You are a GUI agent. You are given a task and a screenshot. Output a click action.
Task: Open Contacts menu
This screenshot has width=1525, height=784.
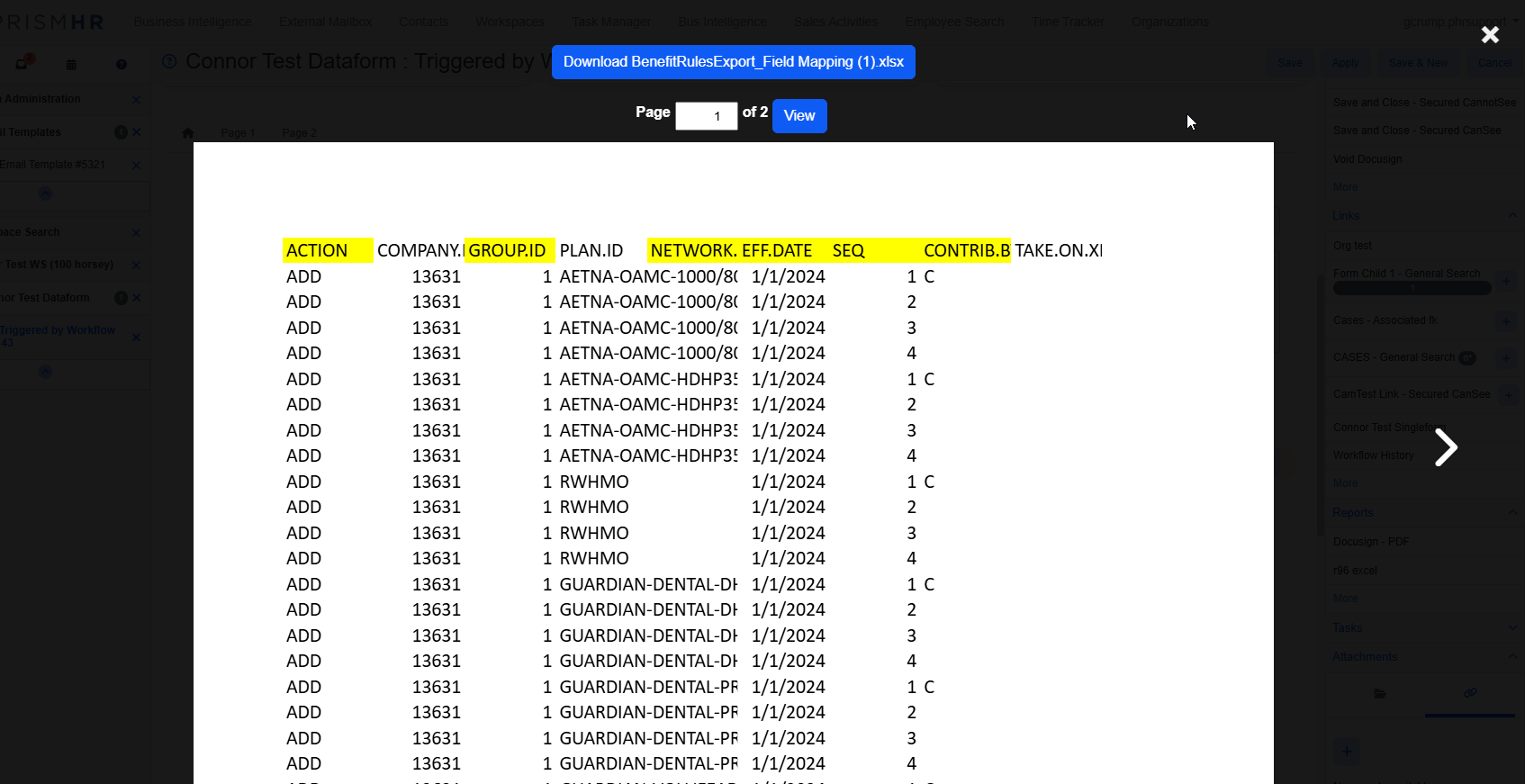tap(424, 22)
